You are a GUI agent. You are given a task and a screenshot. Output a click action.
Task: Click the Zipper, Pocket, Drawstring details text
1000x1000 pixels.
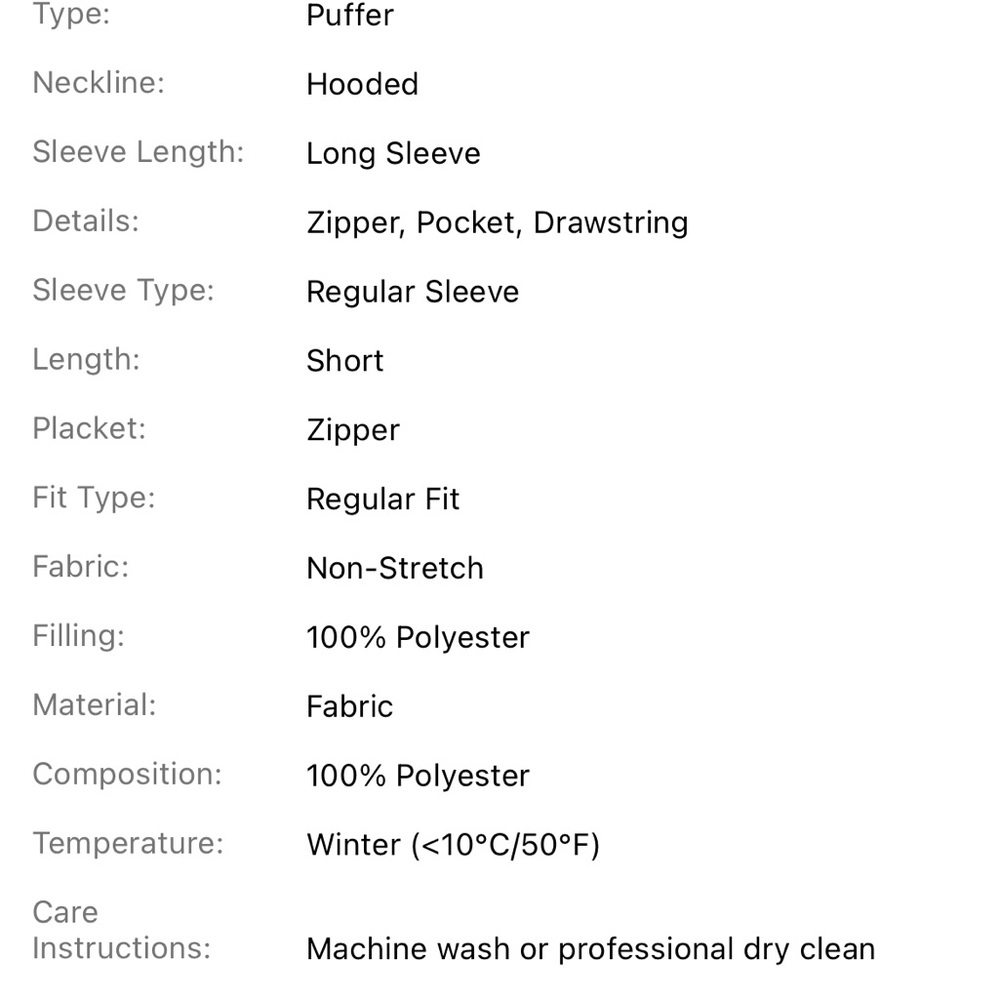point(497,223)
